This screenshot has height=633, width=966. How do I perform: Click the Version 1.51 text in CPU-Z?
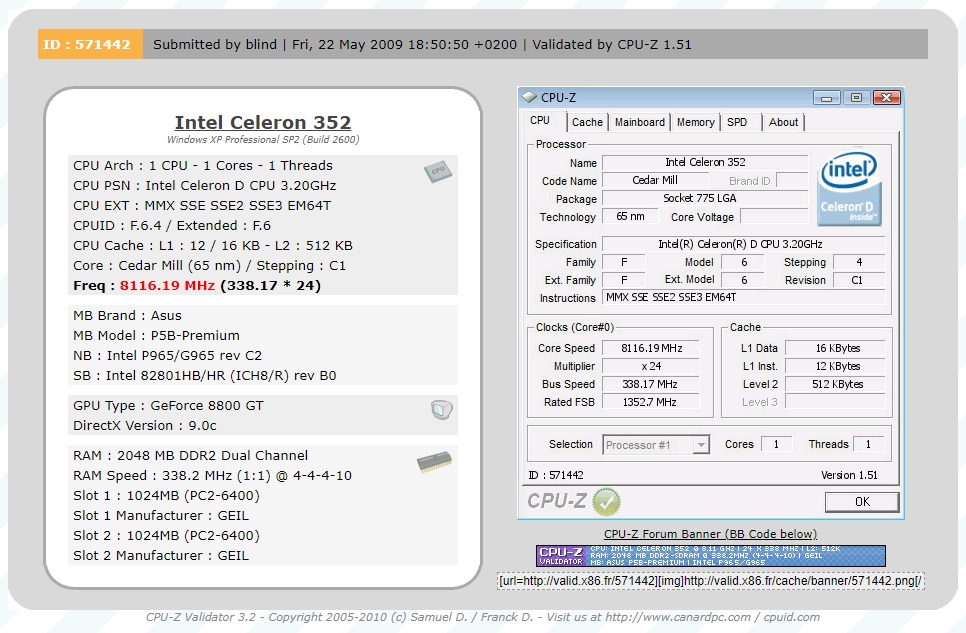849,475
